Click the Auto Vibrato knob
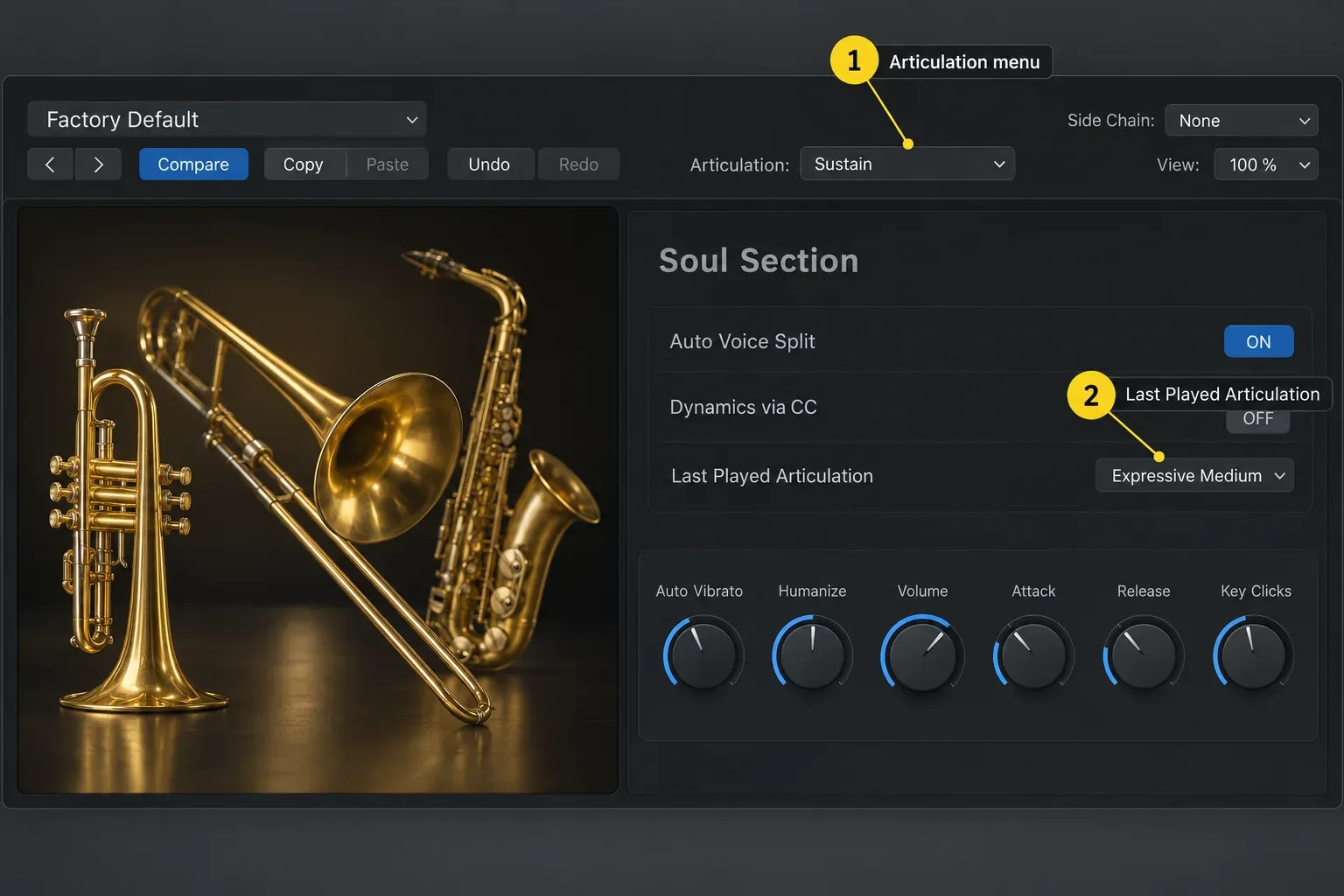Screen dimensions: 1344x896 click(x=703, y=654)
